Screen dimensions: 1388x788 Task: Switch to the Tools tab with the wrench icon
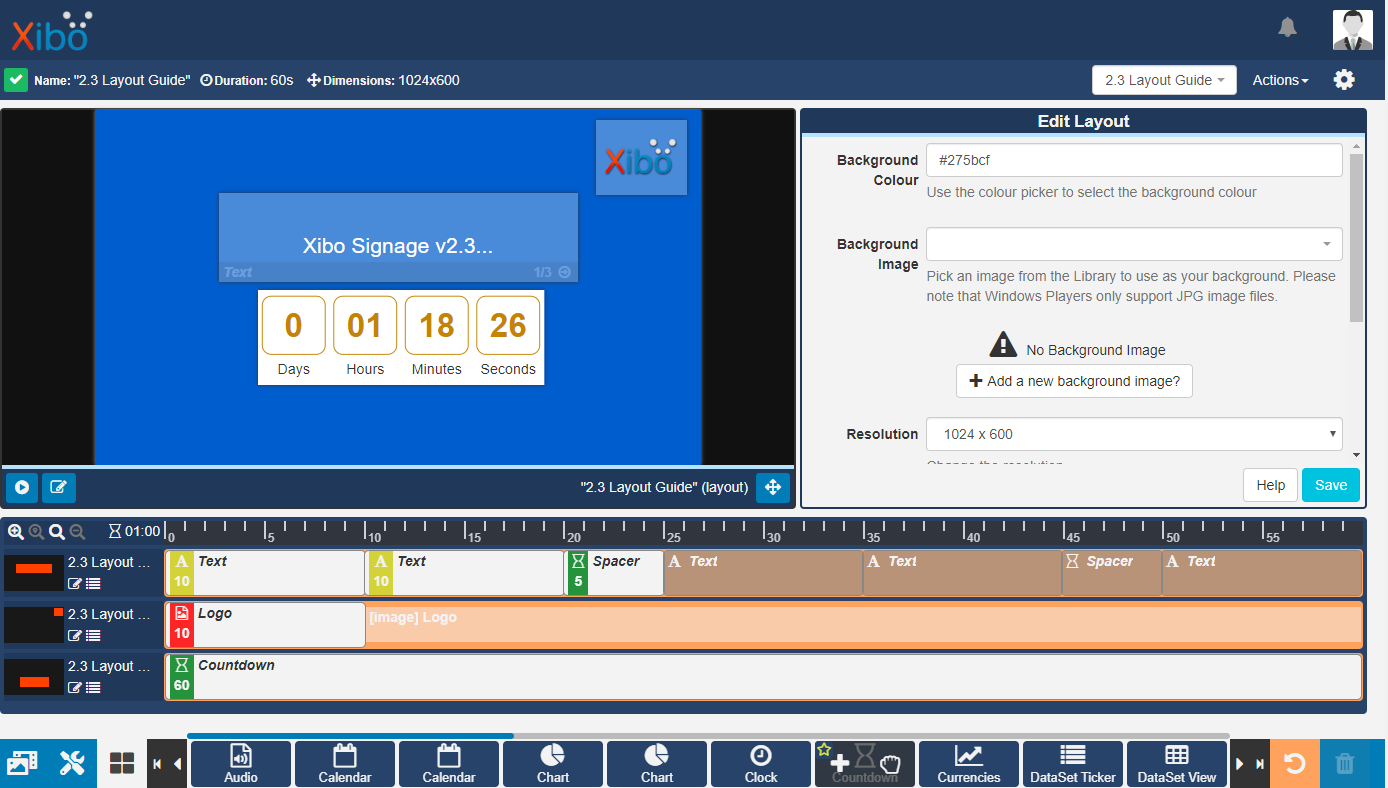coord(72,764)
